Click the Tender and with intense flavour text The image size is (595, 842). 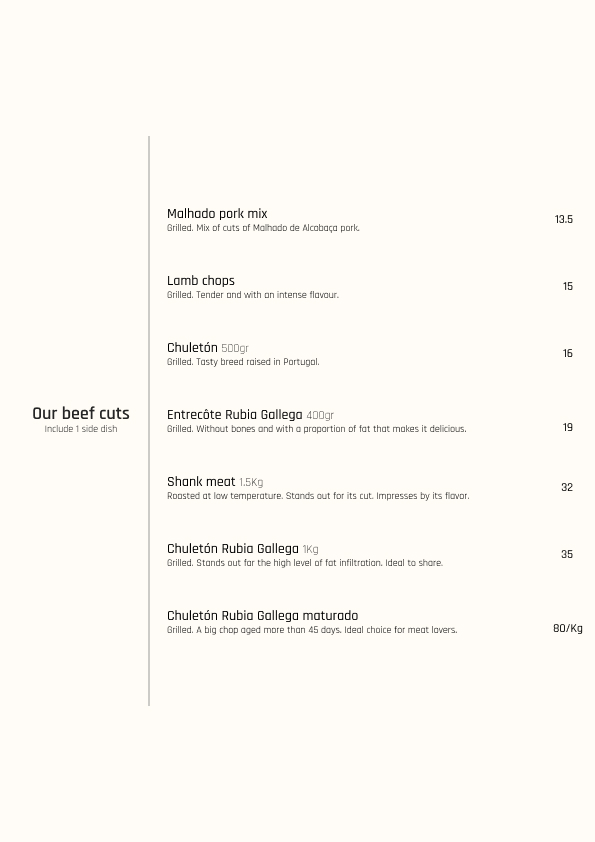coord(253,295)
